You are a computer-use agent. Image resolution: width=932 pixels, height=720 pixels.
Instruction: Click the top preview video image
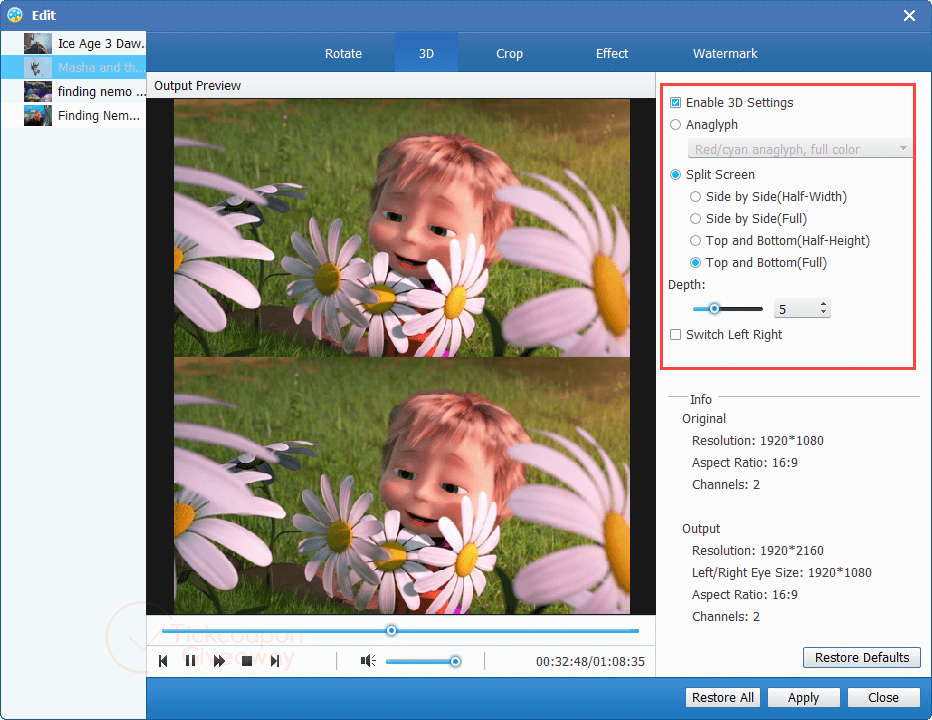402,228
